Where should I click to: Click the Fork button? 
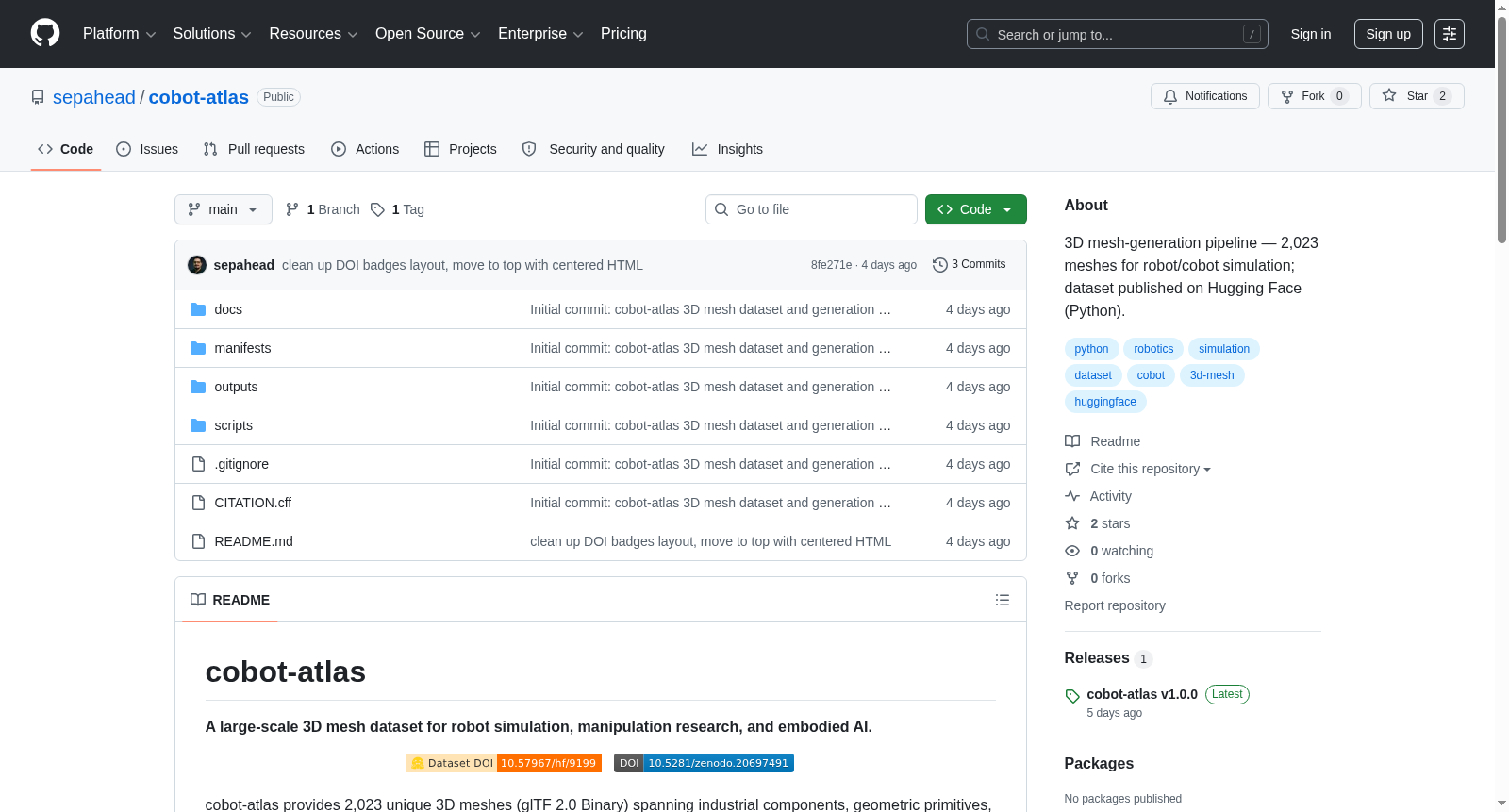(x=1315, y=96)
